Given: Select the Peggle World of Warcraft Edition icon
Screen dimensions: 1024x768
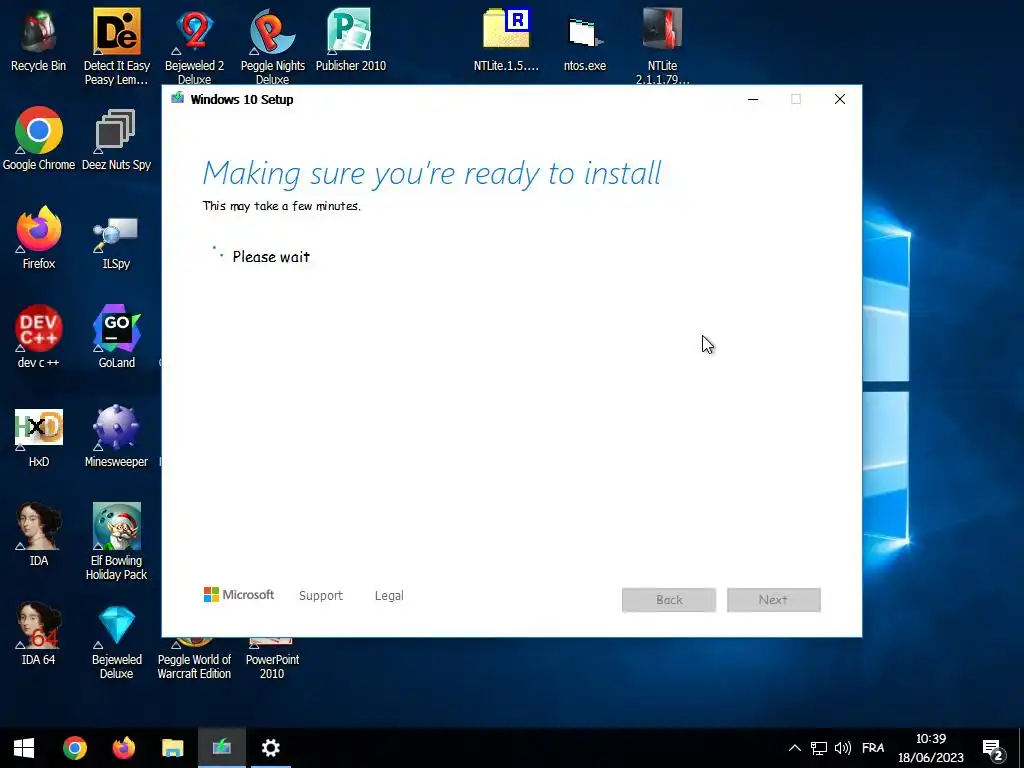Looking at the screenshot, I should pyautogui.click(x=194, y=659).
